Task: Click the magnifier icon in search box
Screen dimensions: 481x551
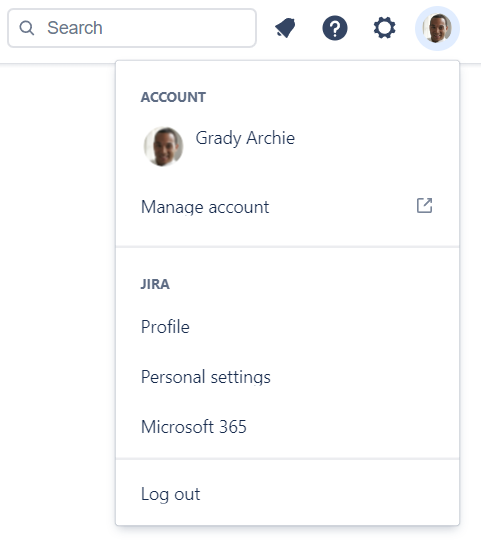Action: point(27,28)
